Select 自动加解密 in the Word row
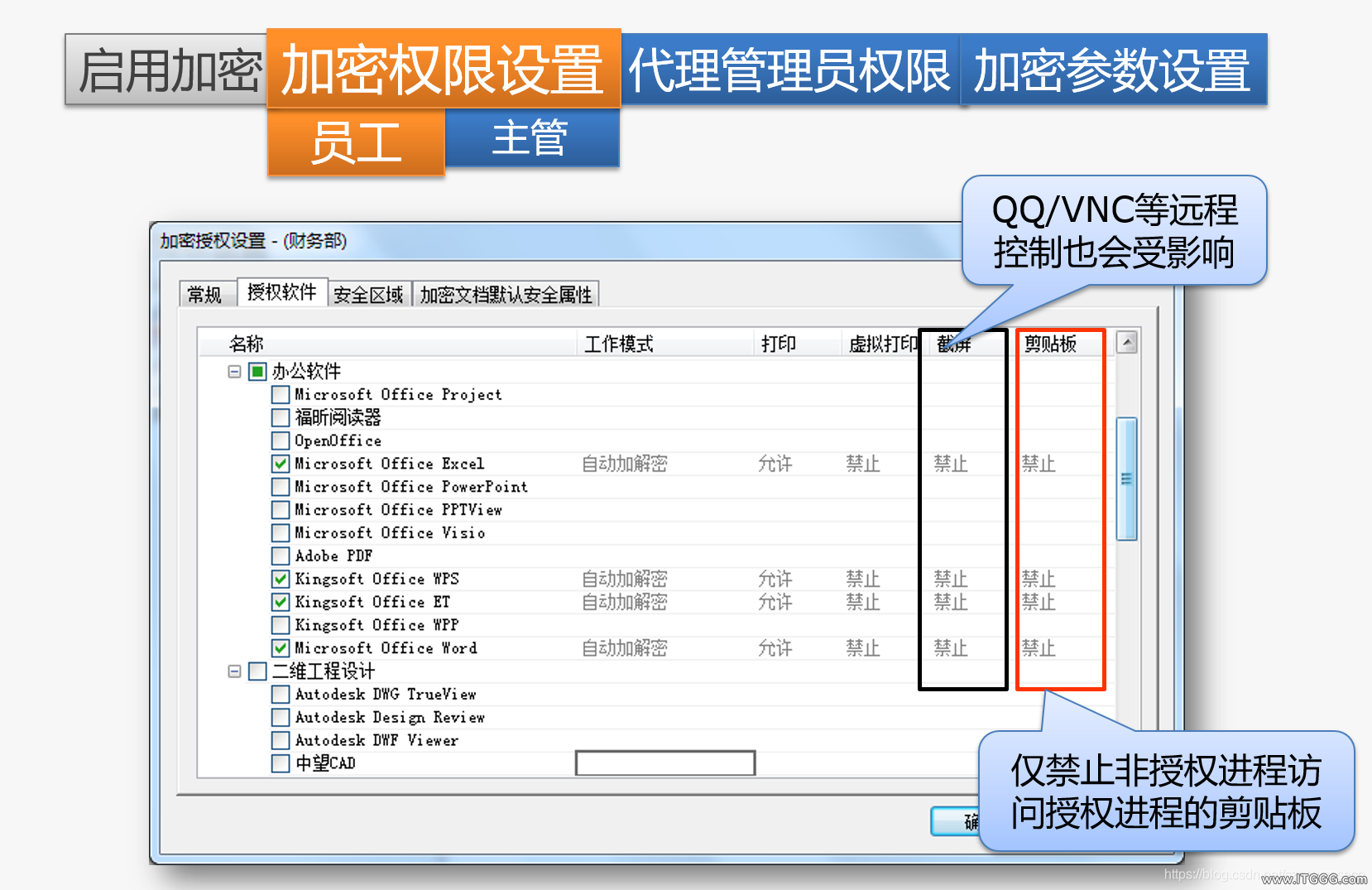The height and width of the screenshot is (890, 1372). (625, 648)
